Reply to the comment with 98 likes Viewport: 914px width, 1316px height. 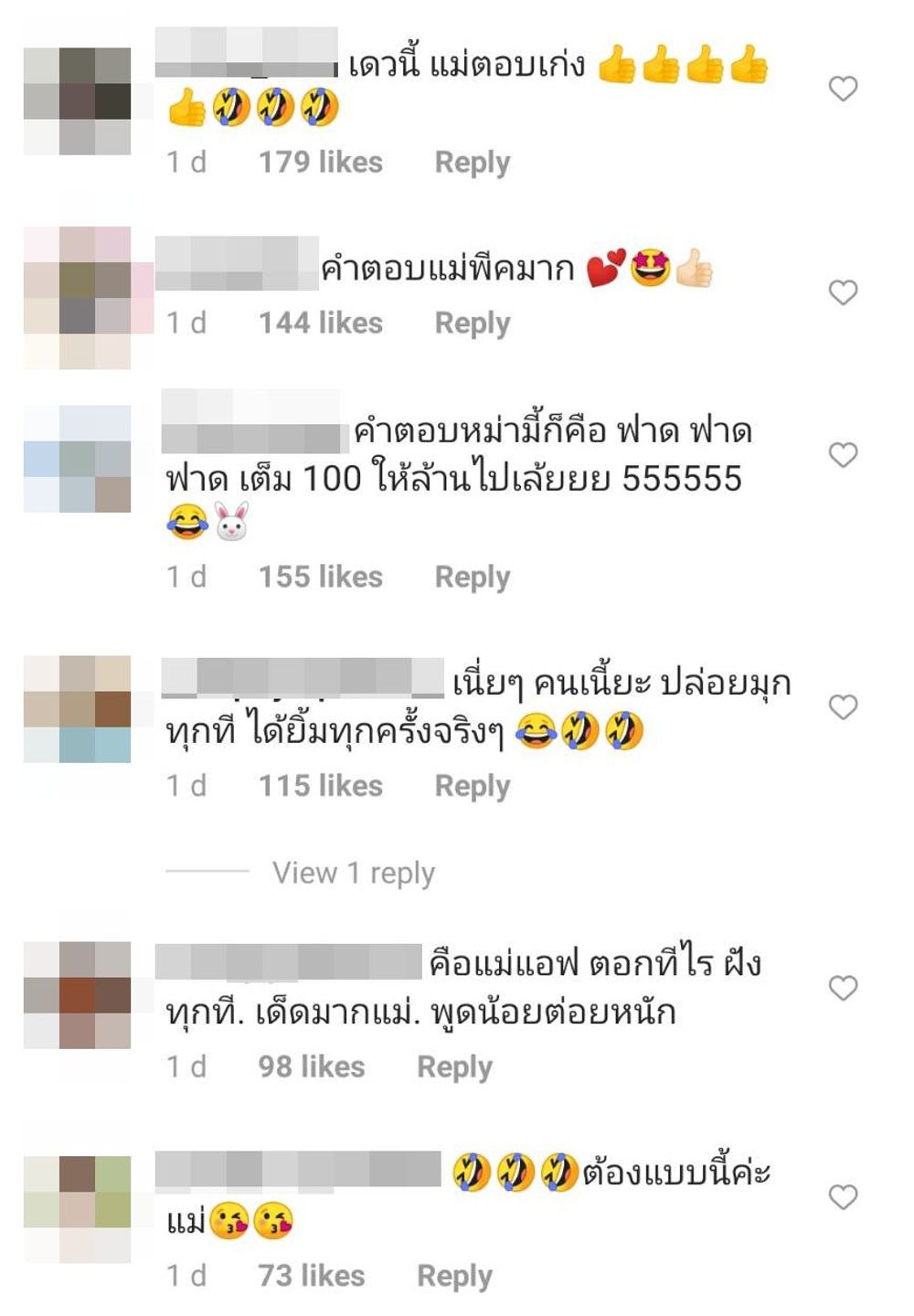pyautogui.click(x=455, y=1067)
